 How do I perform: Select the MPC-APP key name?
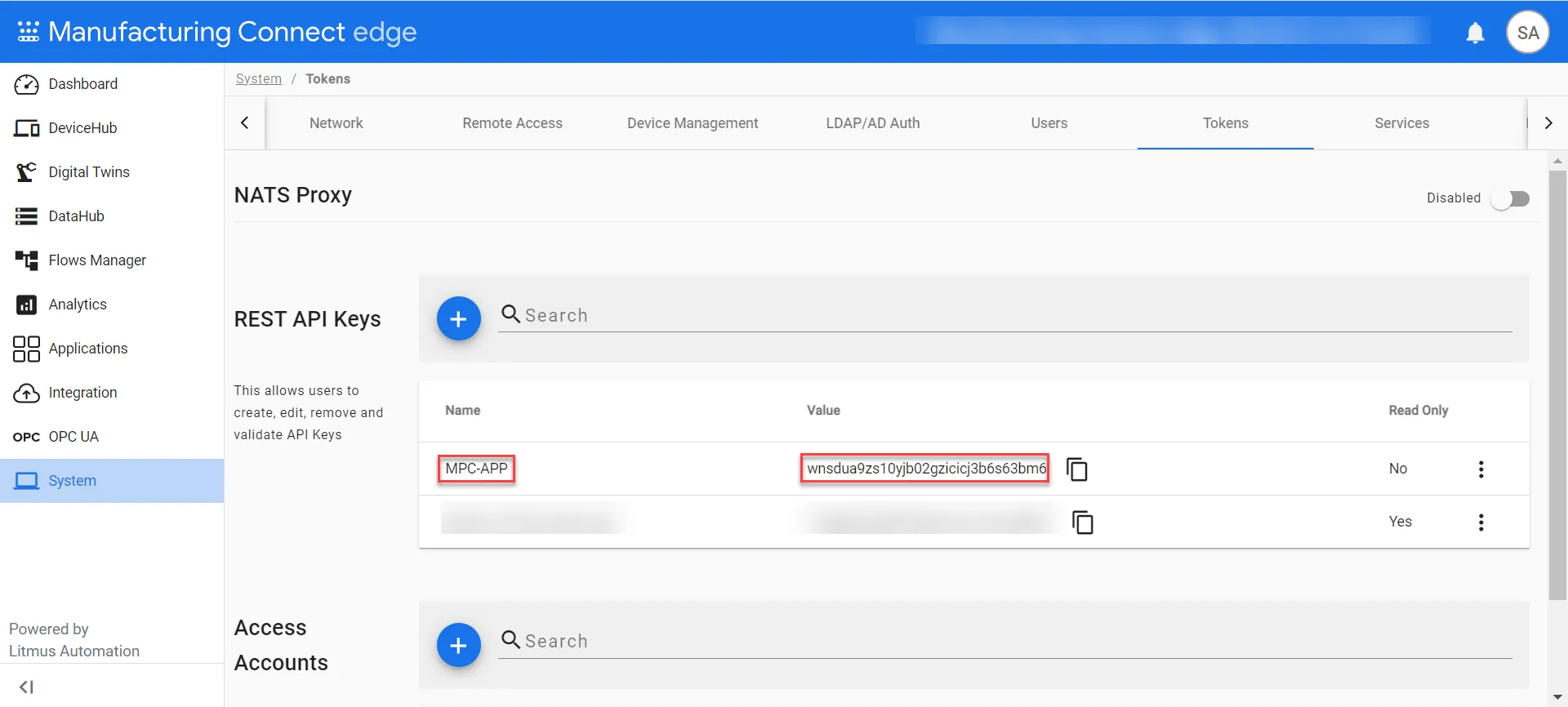tap(476, 469)
